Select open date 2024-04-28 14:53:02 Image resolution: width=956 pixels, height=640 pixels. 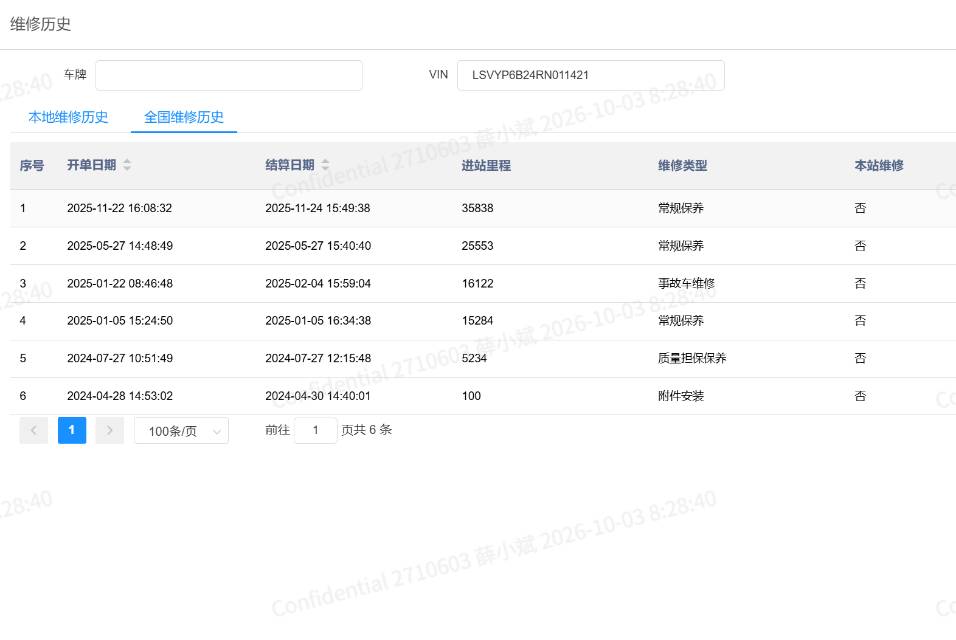(120, 396)
